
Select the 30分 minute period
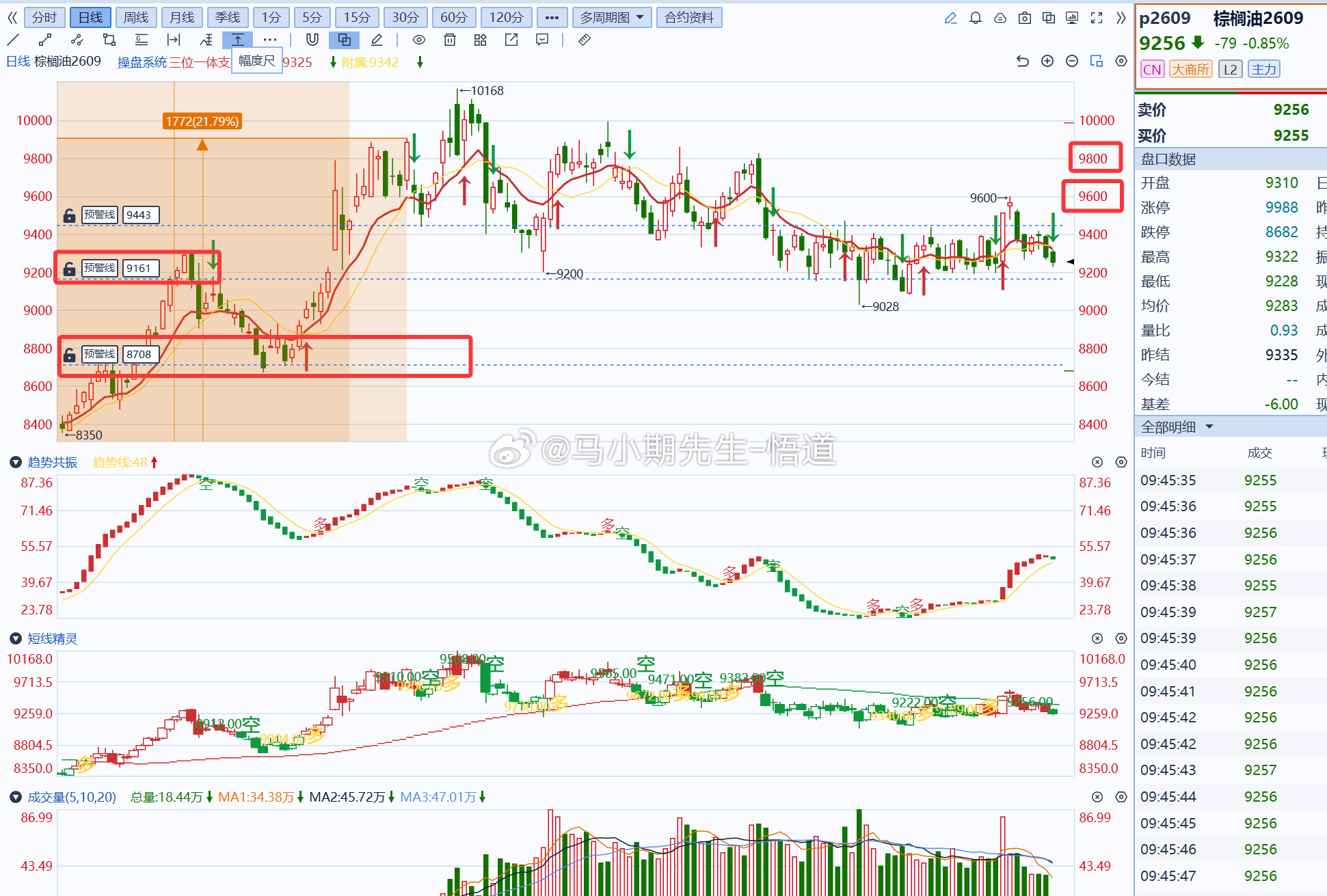pyautogui.click(x=405, y=18)
